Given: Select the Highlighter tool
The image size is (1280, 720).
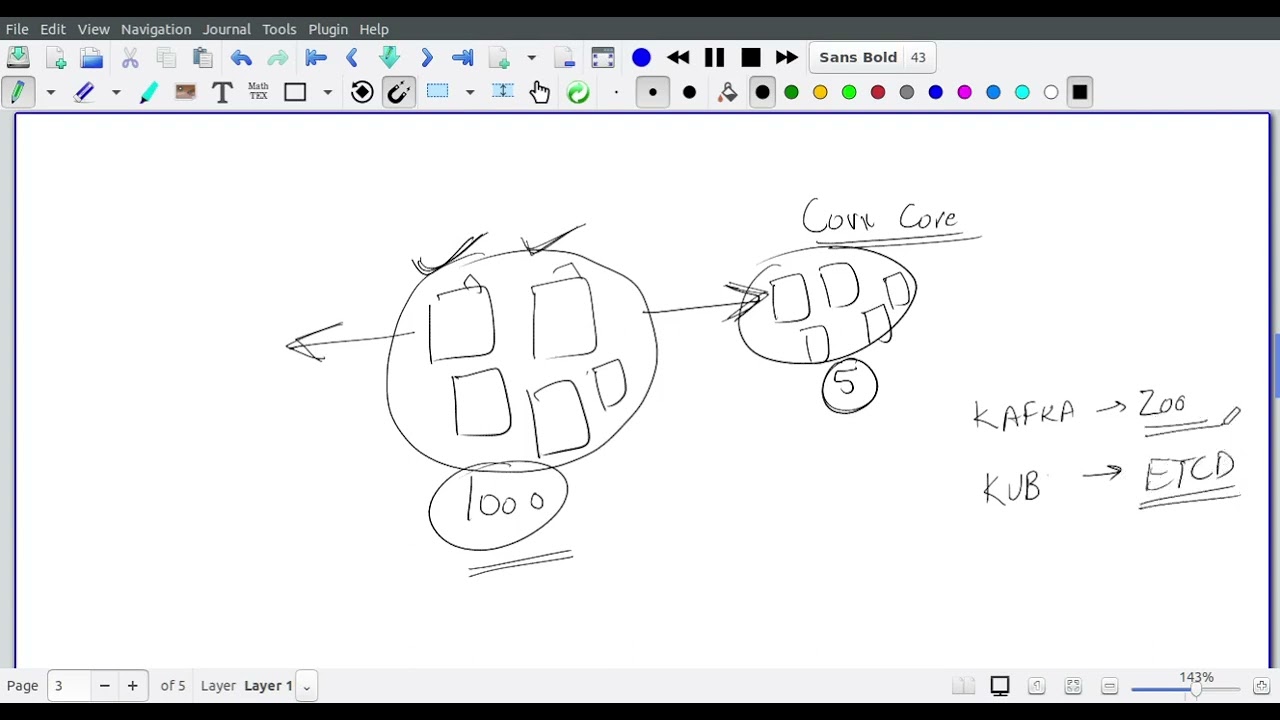Looking at the screenshot, I should [148, 92].
